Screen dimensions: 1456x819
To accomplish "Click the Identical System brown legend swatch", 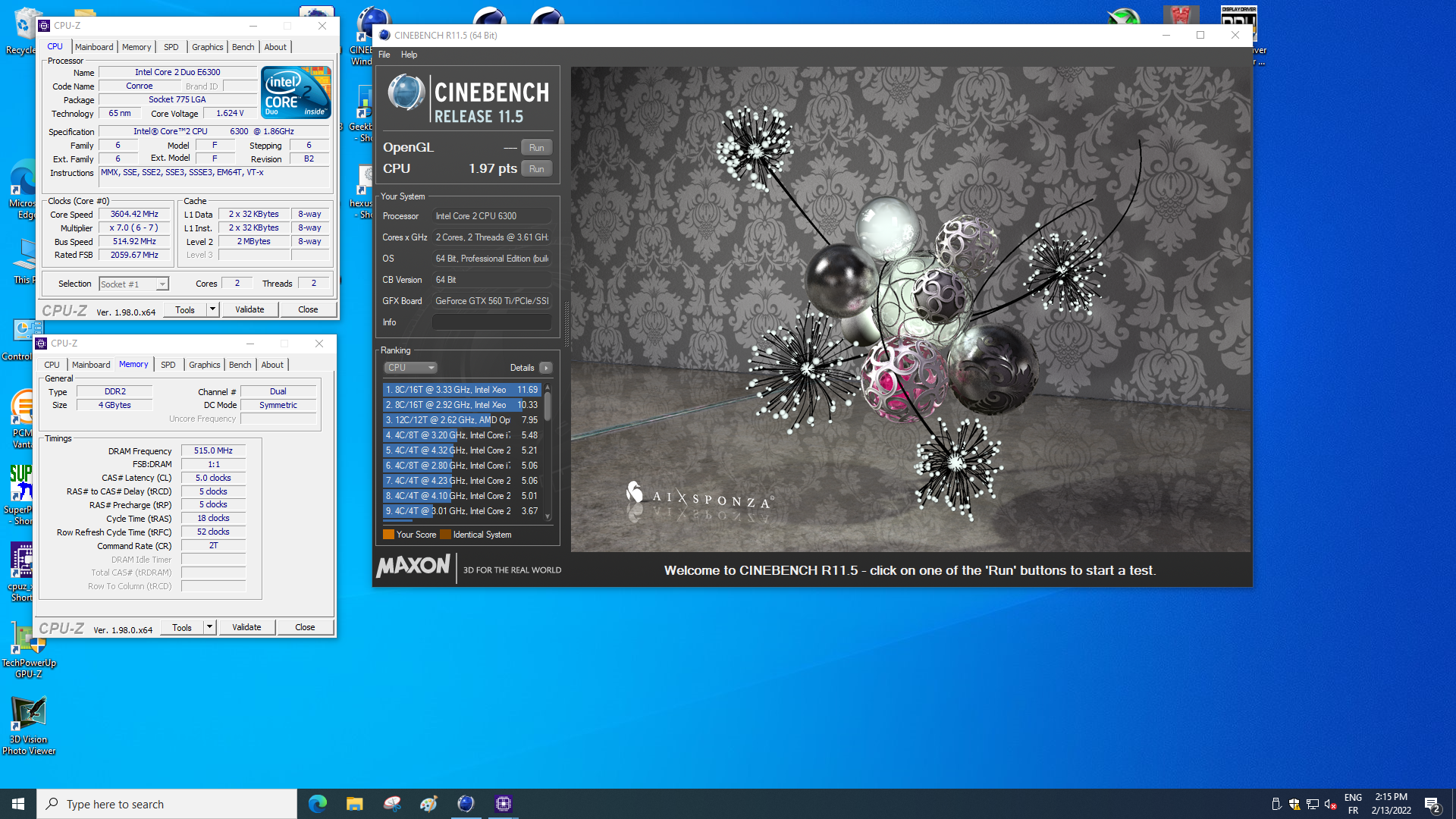I will 445,535.
